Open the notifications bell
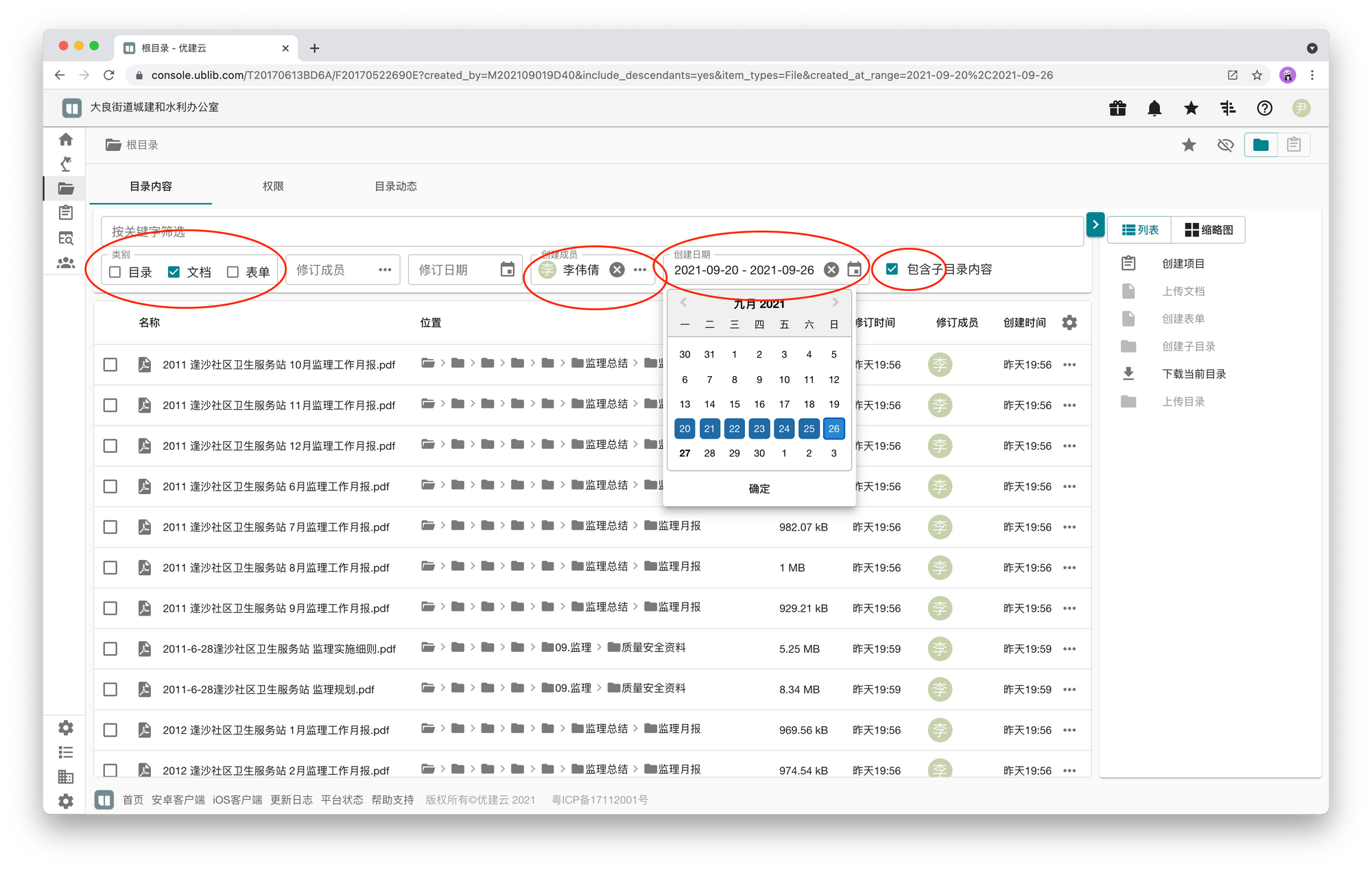Screen dimensions: 1372x871 (x=1155, y=108)
